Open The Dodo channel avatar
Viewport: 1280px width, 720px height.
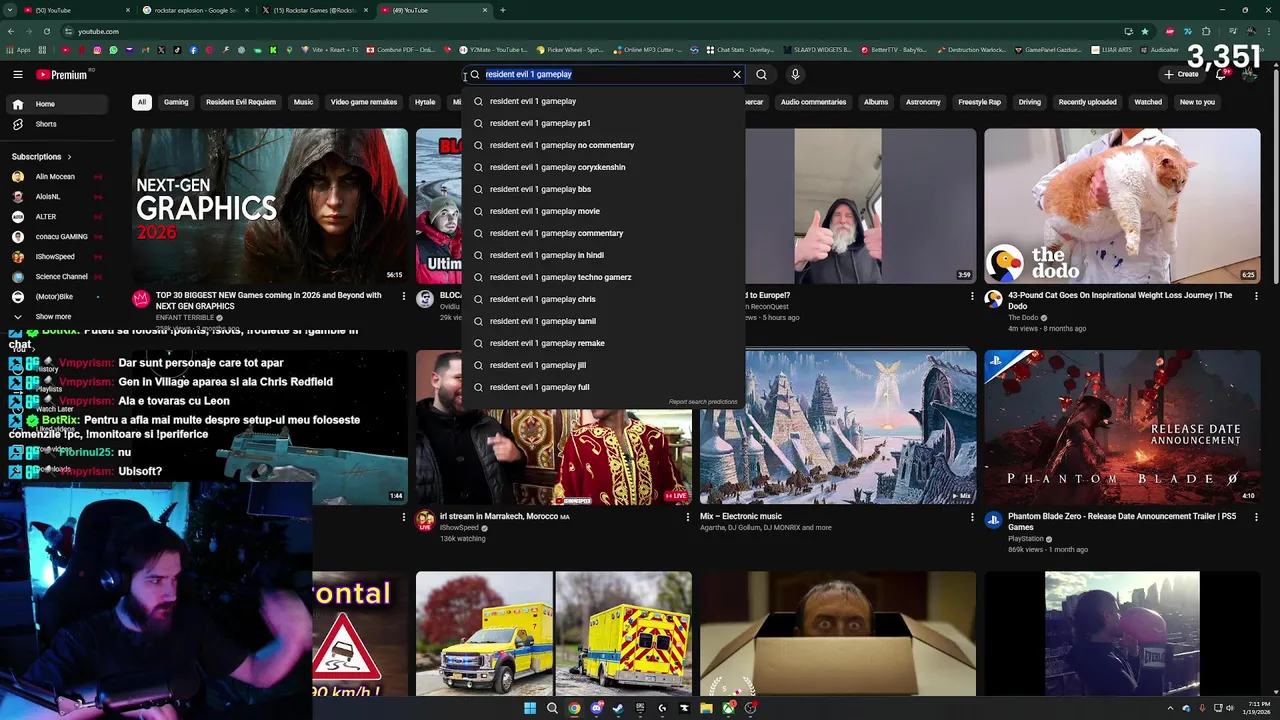click(993, 298)
